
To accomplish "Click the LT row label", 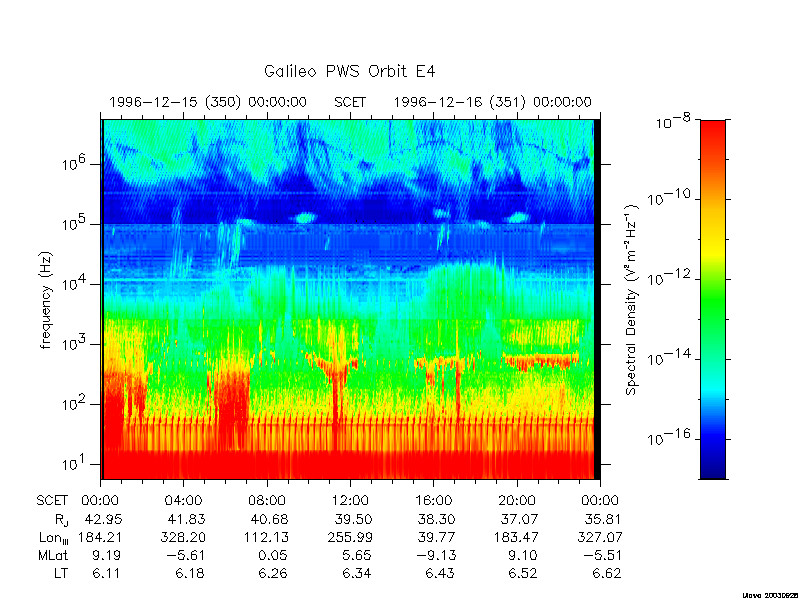I will point(61,573).
